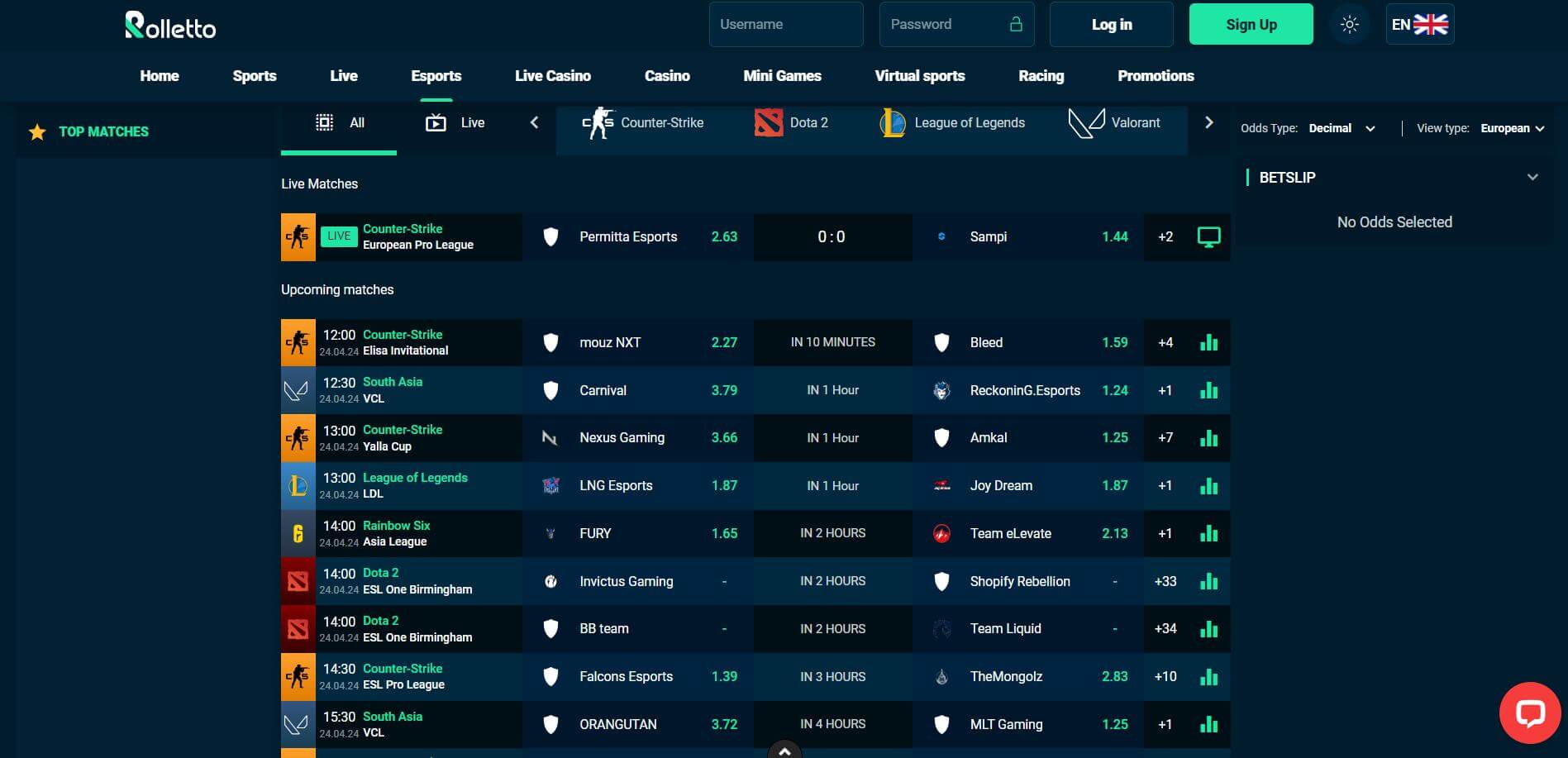
Task: Click the Top Matches star icon
Action: [37, 132]
